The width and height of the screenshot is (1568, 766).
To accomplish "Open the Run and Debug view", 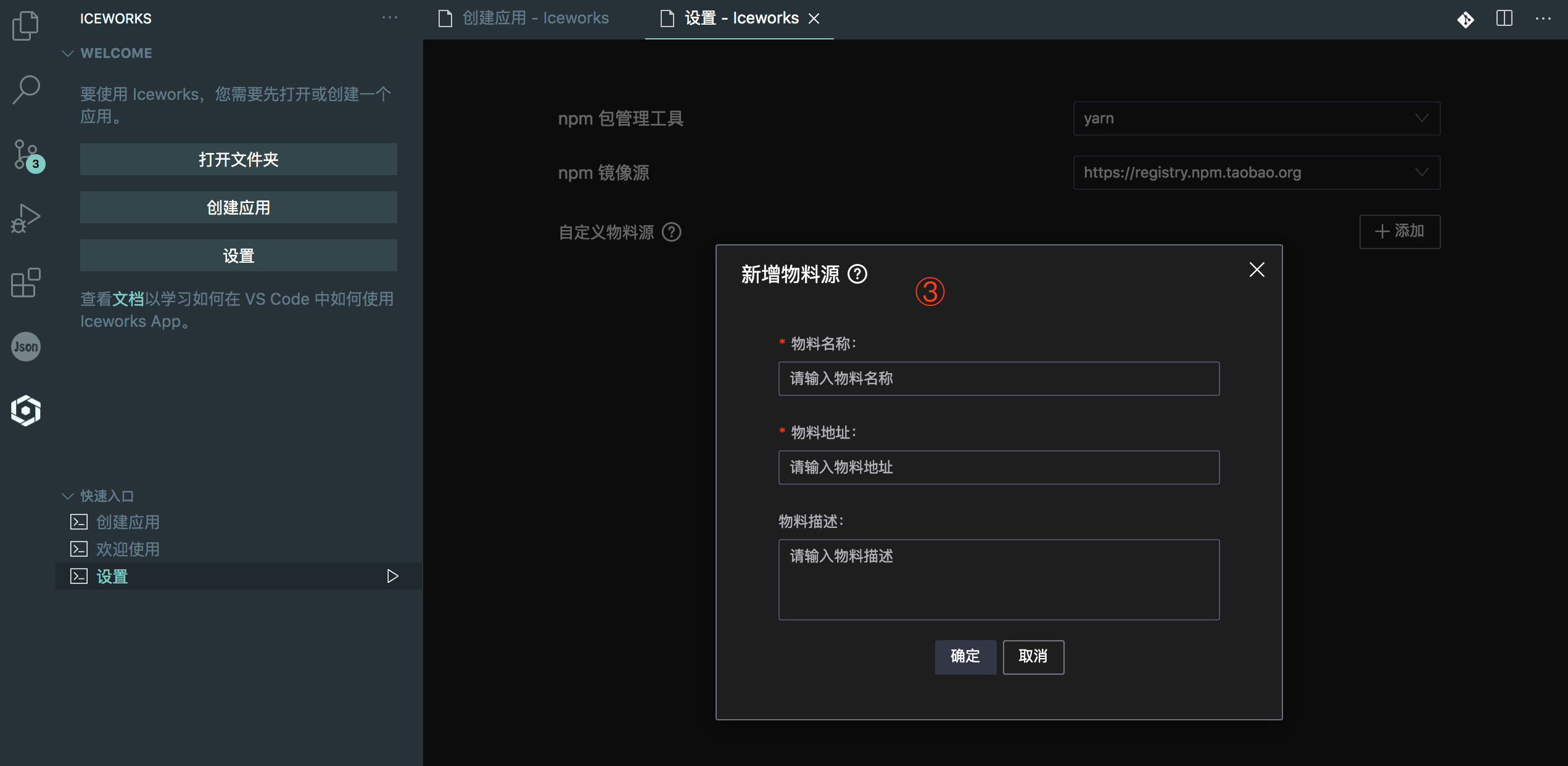I will [x=25, y=218].
